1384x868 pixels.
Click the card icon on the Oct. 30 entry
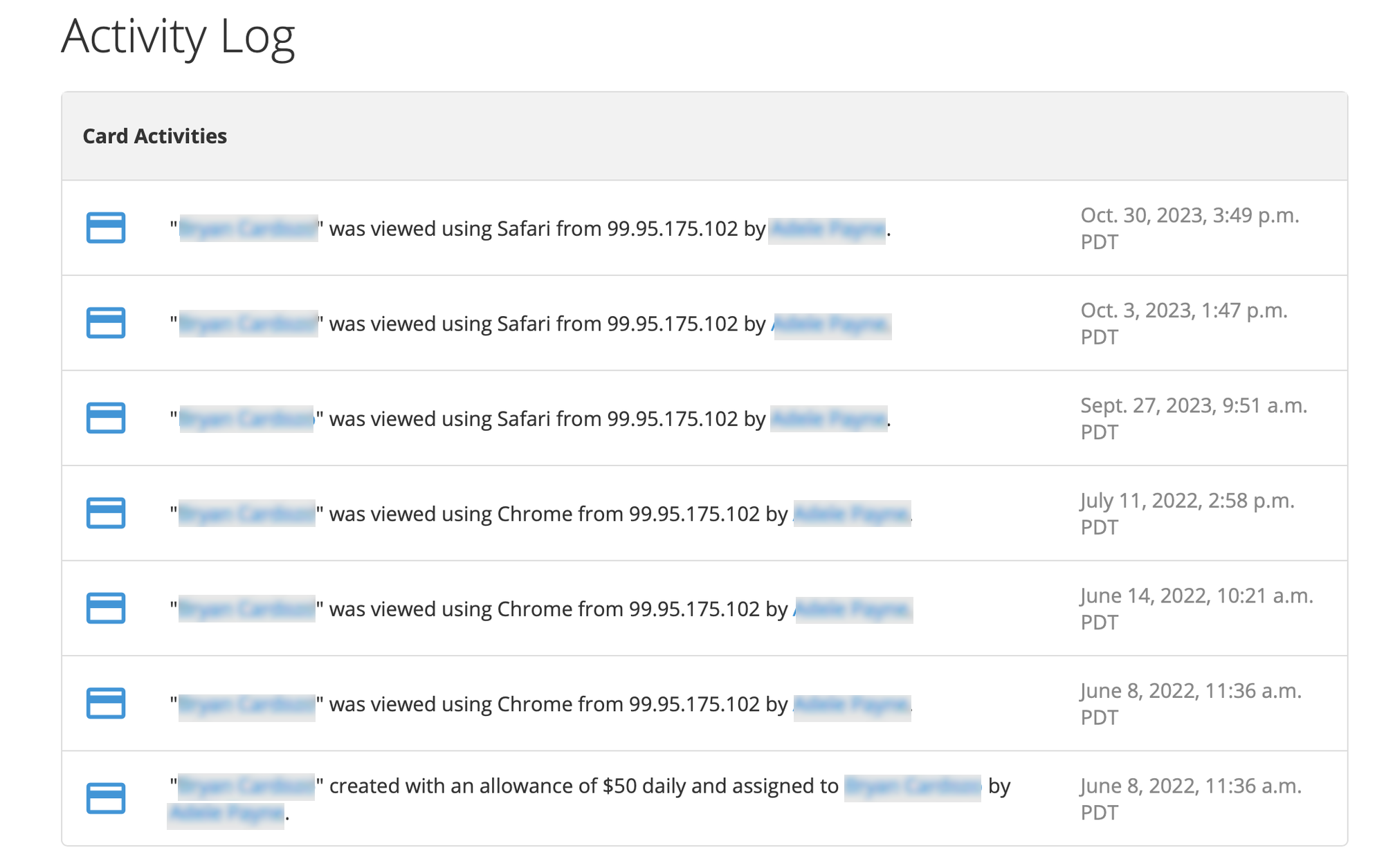pos(107,228)
